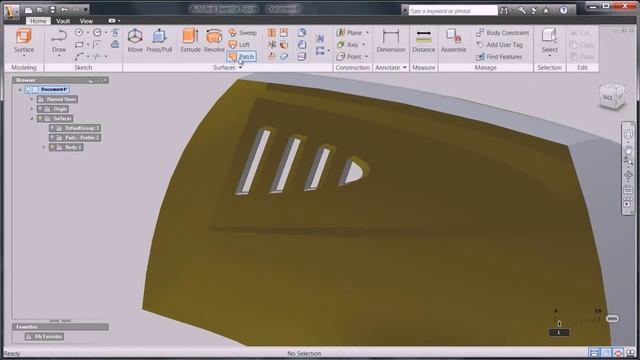Switch to the View ribbon tab
This screenshot has height=360, width=640.
point(86,21)
